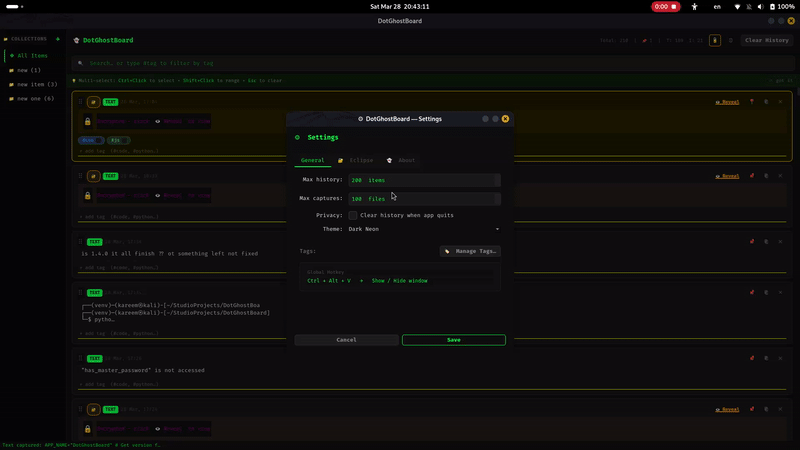Image resolution: width=800 pixels, height=450 pixels.
Task: Pin the kali terminal text item
Action: [752, 292]
